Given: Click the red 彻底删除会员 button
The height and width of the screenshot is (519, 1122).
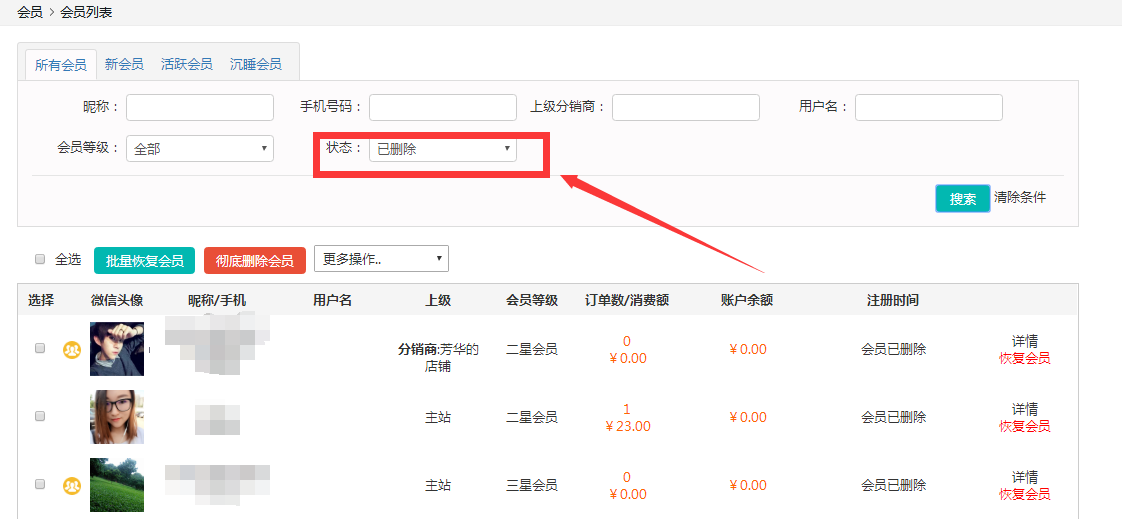Looking at the screenshot, I should click(254, 260).
